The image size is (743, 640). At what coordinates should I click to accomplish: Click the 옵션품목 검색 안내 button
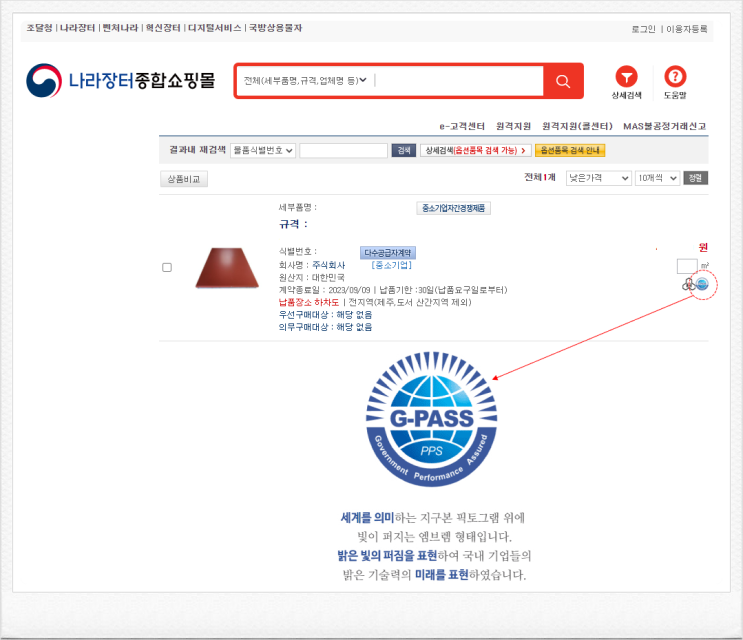(570, 151)
